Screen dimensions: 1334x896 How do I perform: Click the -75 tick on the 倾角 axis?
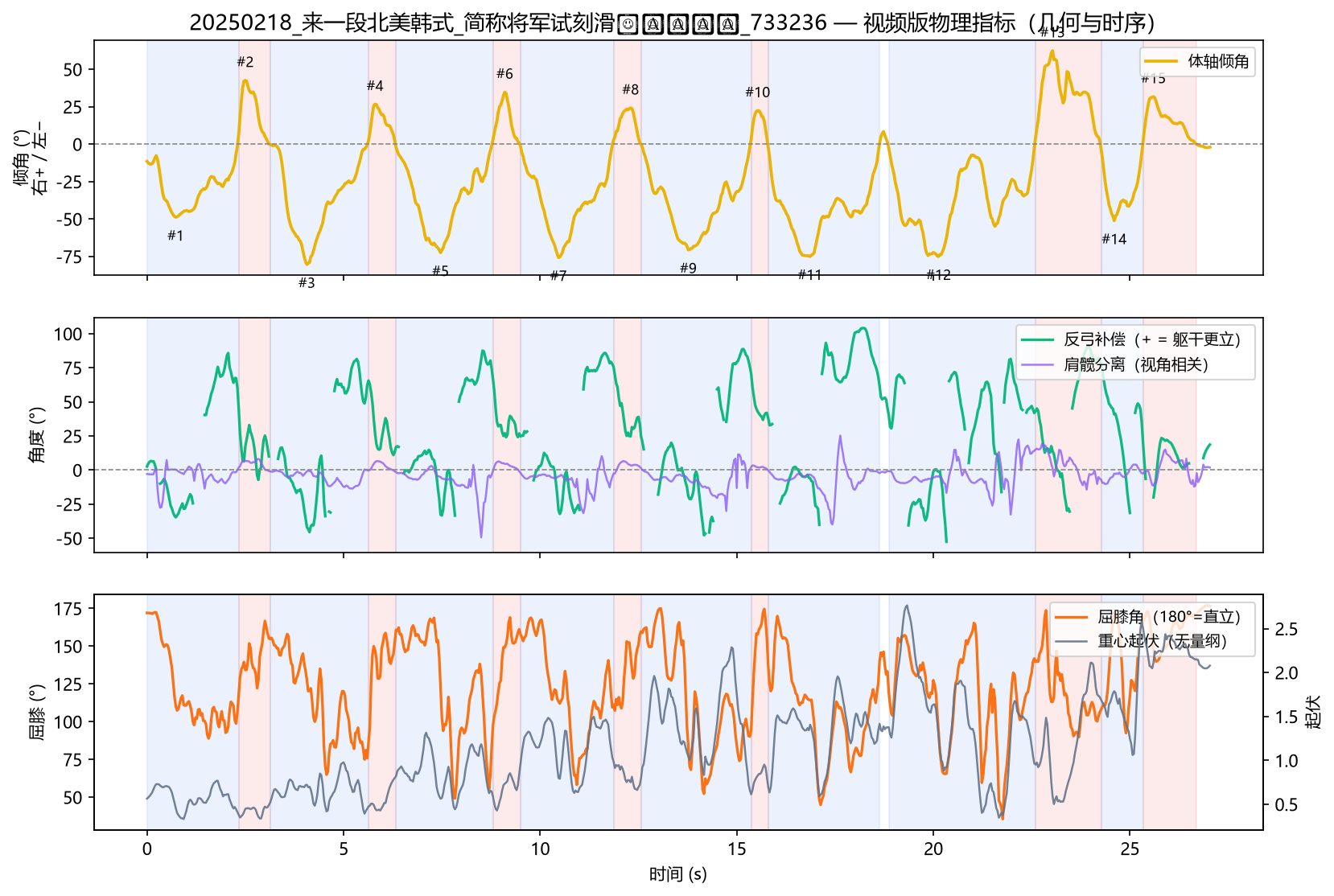pyautogui.click(x=68, y=257)
